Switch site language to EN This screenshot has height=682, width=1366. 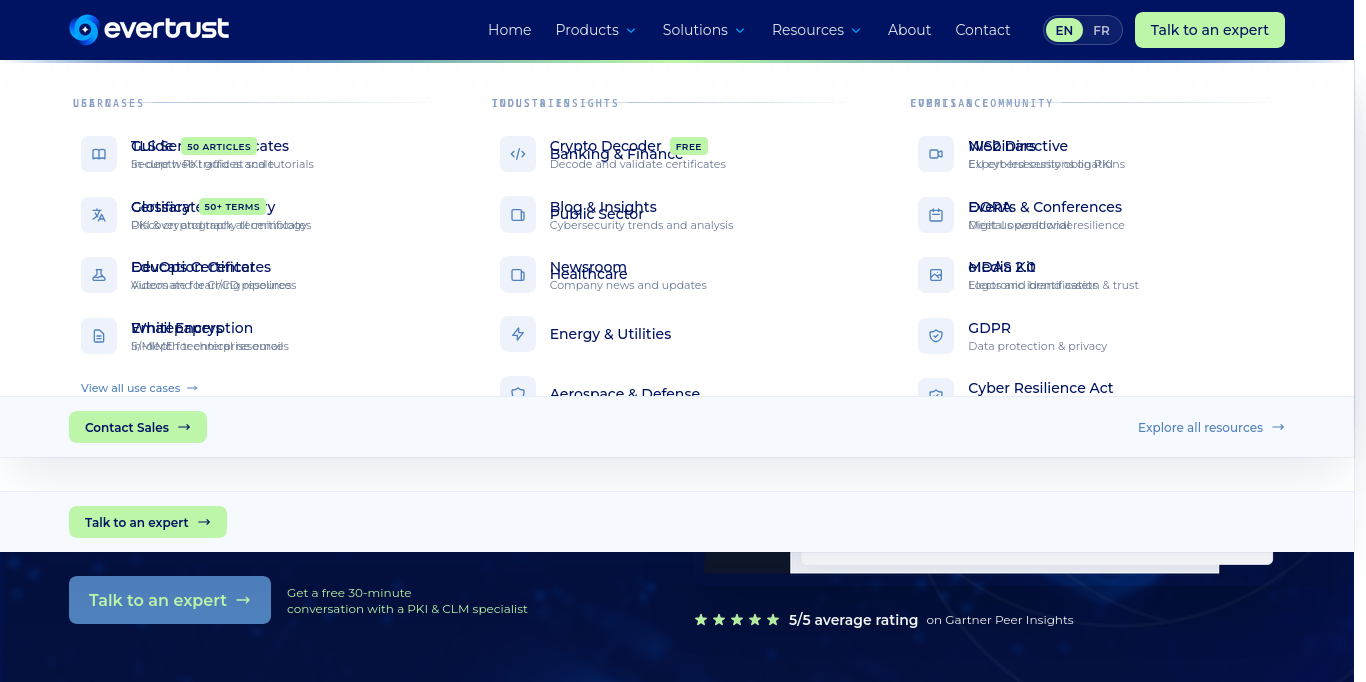pyautogui.click(x=1064, y=30)
